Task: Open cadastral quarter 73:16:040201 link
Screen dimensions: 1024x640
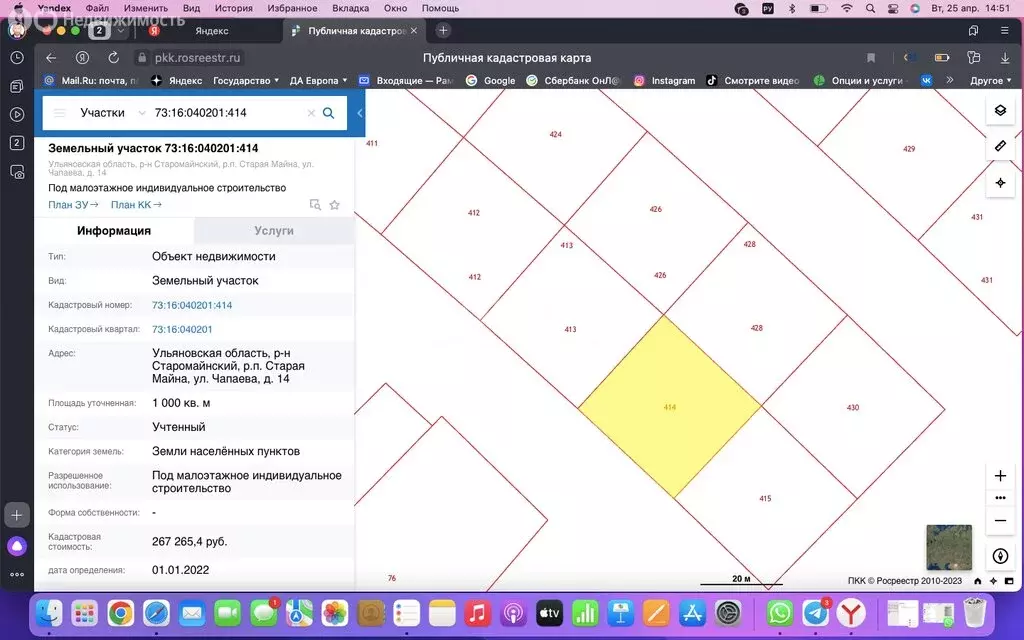Action: click(x=182, y=329)
